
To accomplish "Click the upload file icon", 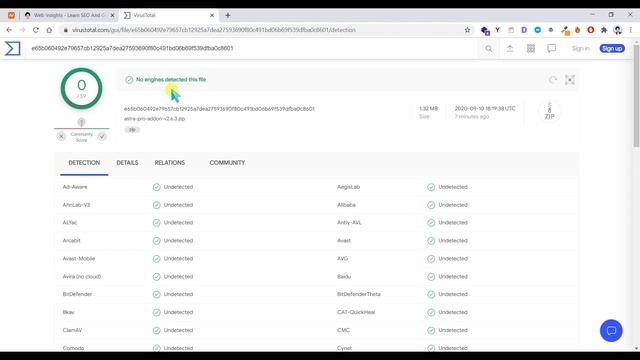I will (510, 49).
